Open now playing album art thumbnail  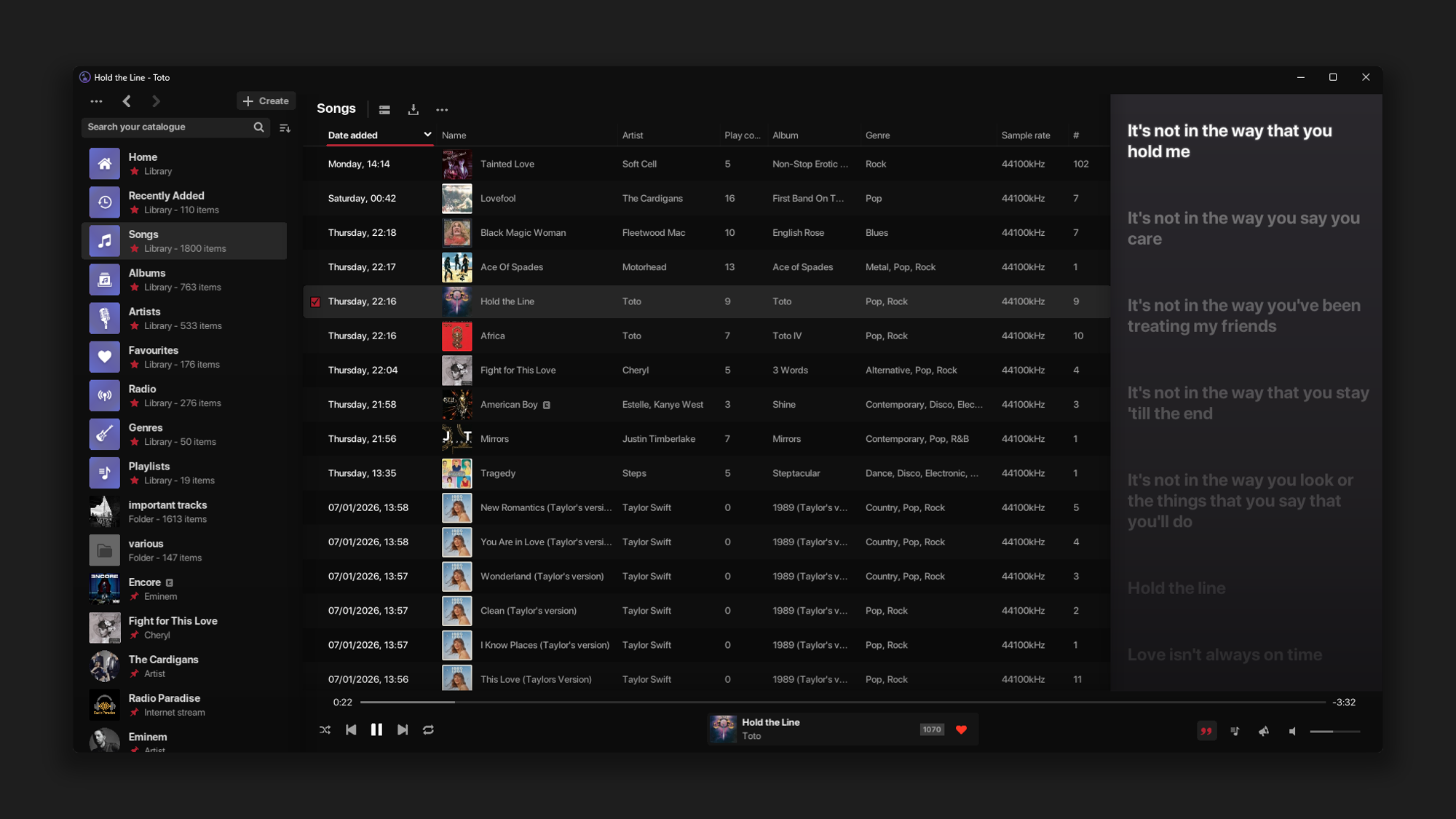(x=723, y=729)
